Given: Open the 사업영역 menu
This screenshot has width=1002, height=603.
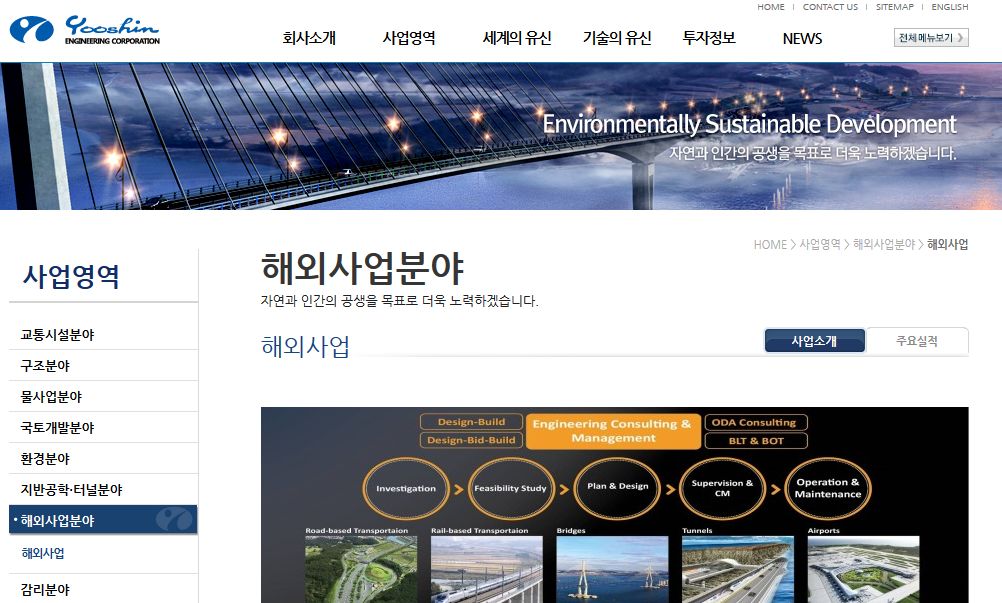Looking at the screenshot, I should tap(409, 38).
